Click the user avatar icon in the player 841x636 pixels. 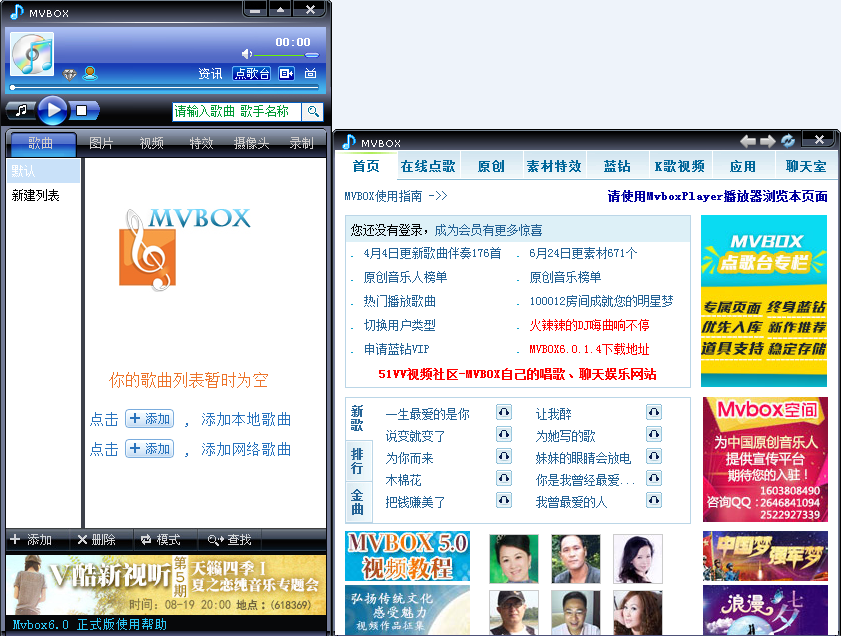coord(90,72)
